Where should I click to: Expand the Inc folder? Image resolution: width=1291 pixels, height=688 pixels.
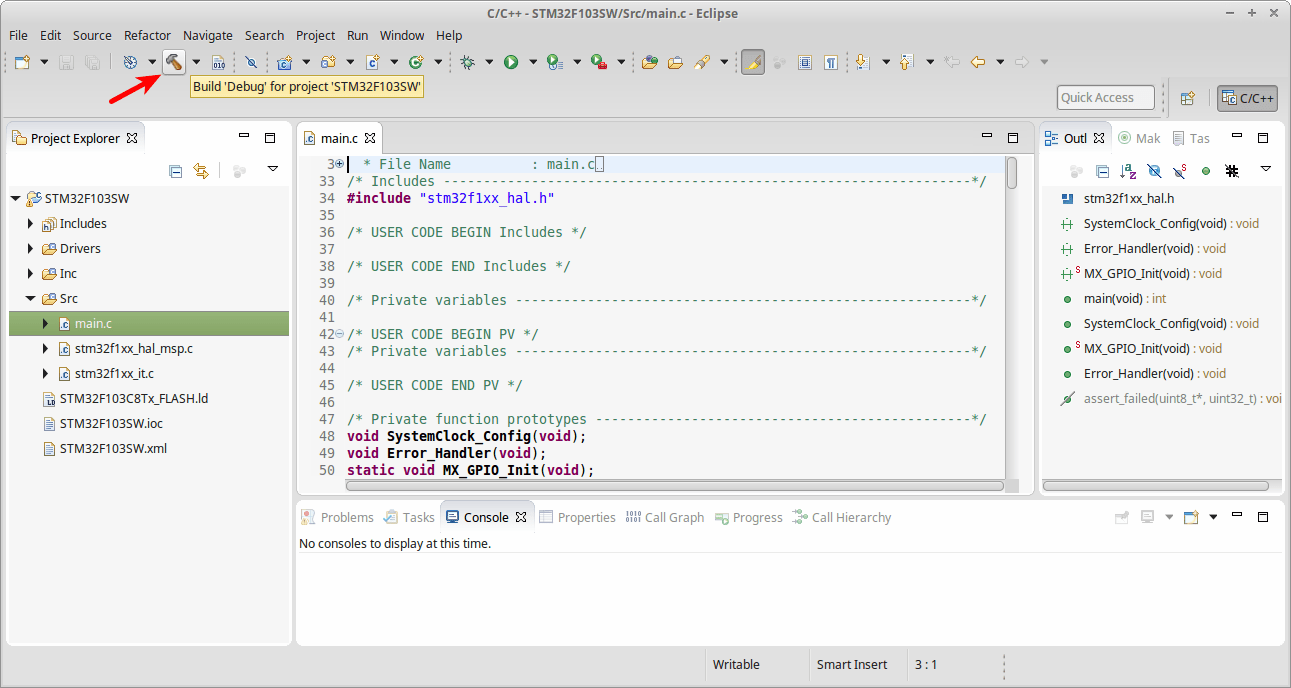(x=31, y=274)
